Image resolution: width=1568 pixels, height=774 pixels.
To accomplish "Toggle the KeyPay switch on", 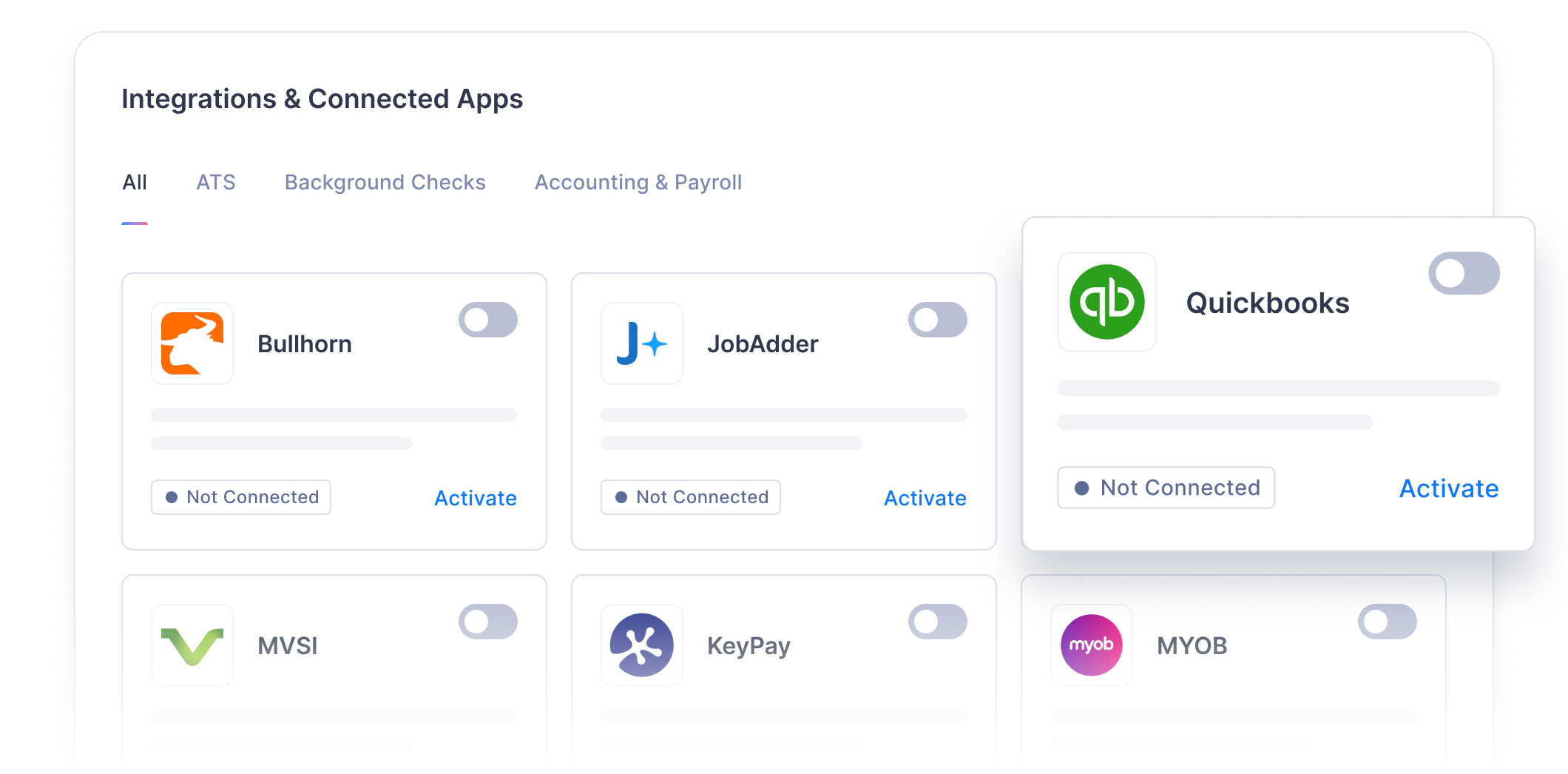I will click(938, 622).
